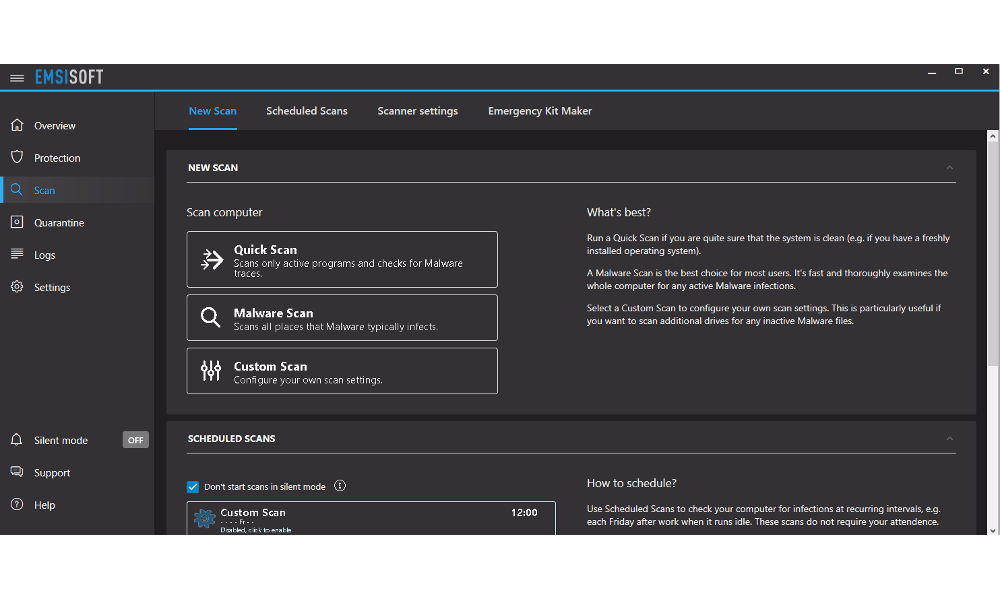Click the "12:00" scheduled time
Viewport: 1000px width, 600px height.
[x=524, y=513]
